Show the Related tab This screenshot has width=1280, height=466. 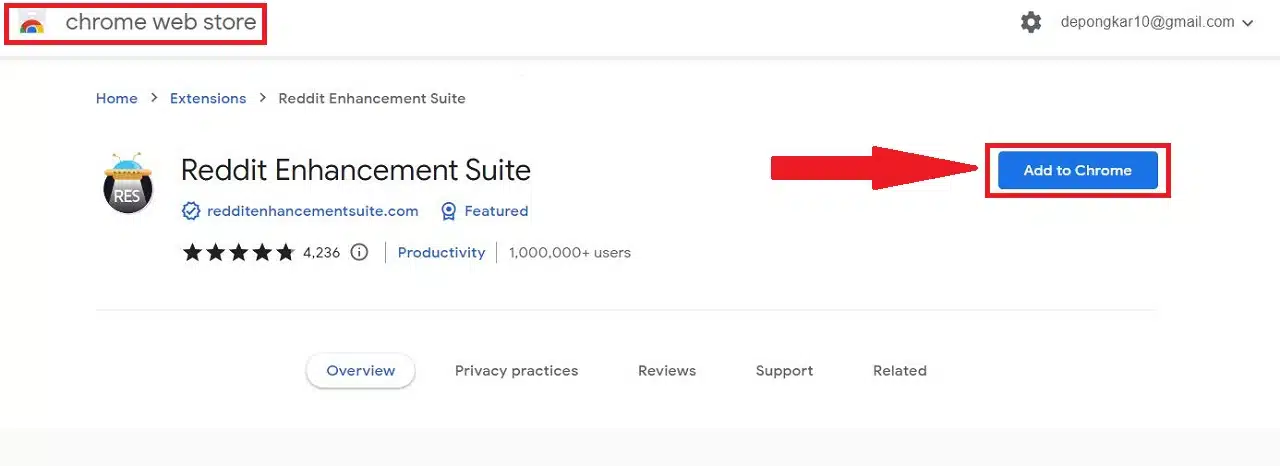[x=900, y=371]
